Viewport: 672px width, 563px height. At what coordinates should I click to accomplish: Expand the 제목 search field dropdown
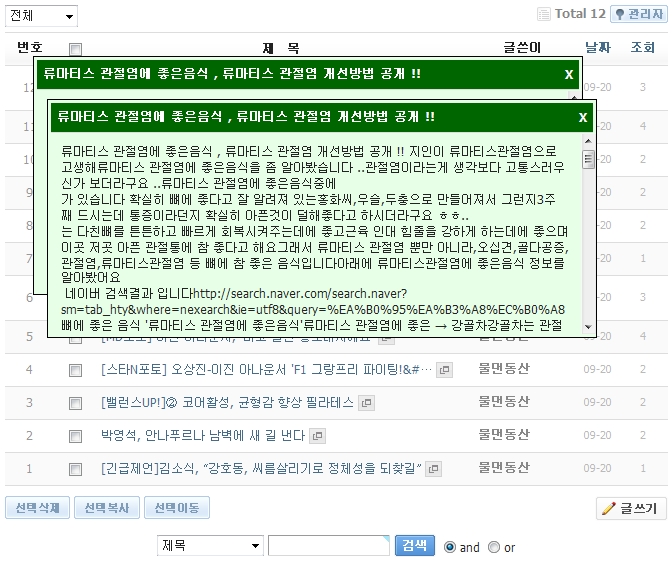coord(209,546)
